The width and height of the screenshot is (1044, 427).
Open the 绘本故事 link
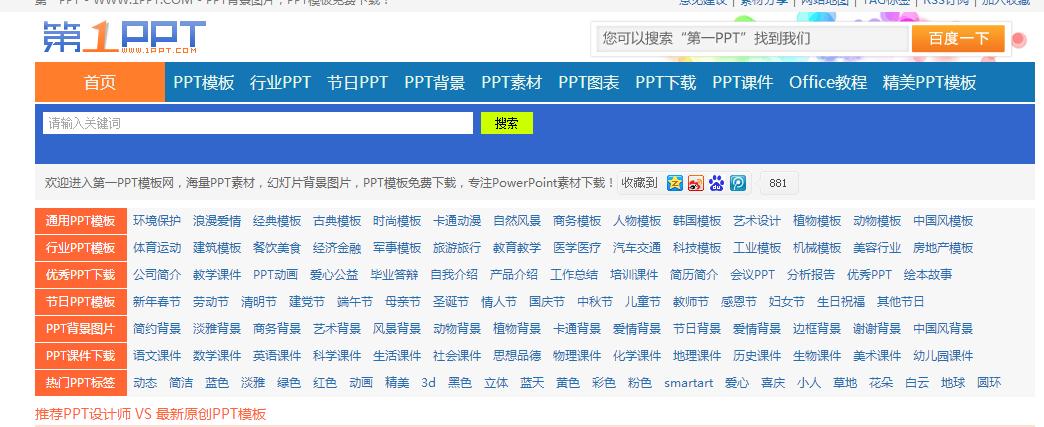click(928, 274)
